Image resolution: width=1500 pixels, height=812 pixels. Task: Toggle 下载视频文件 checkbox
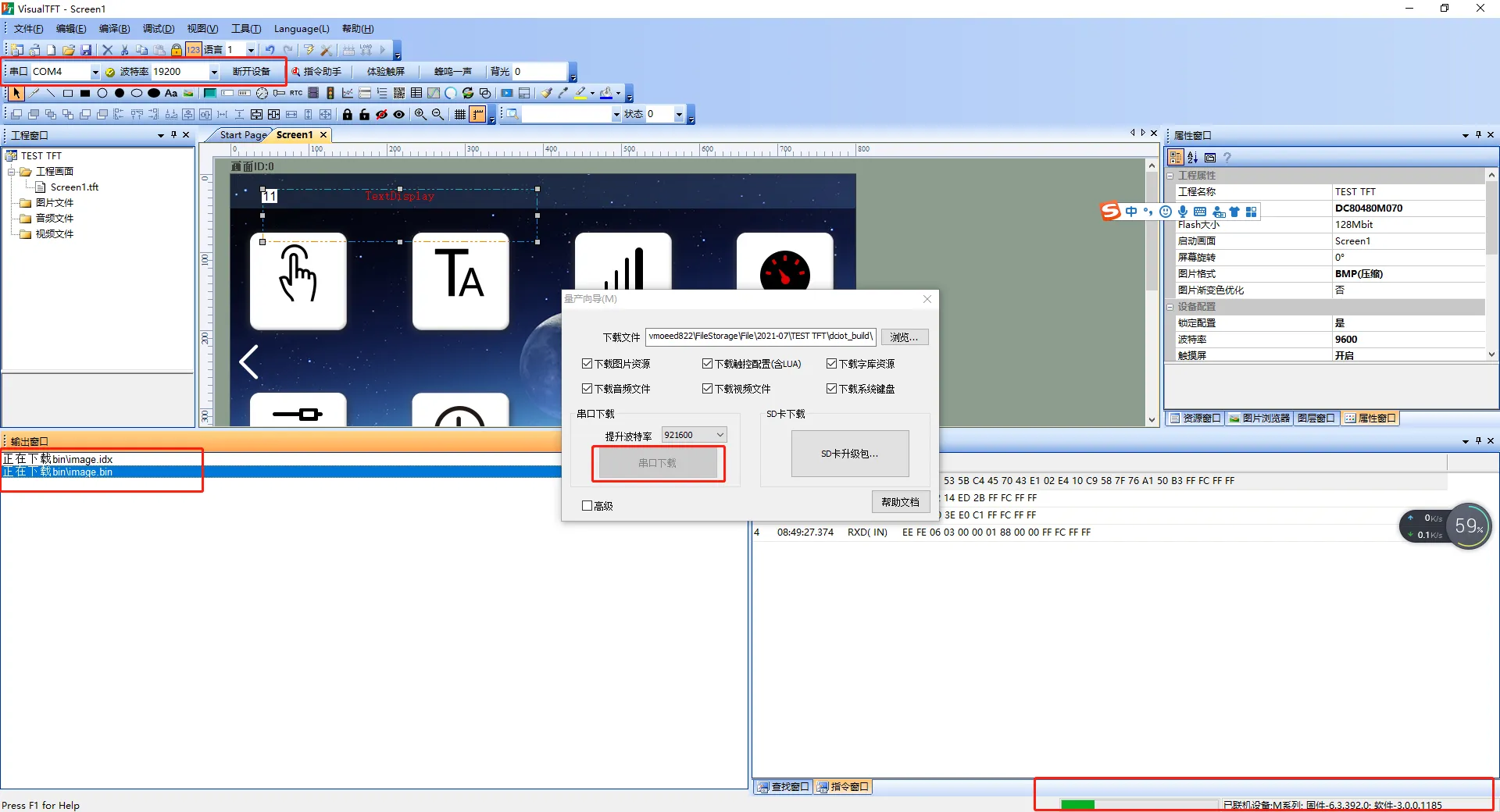(707, 389)
